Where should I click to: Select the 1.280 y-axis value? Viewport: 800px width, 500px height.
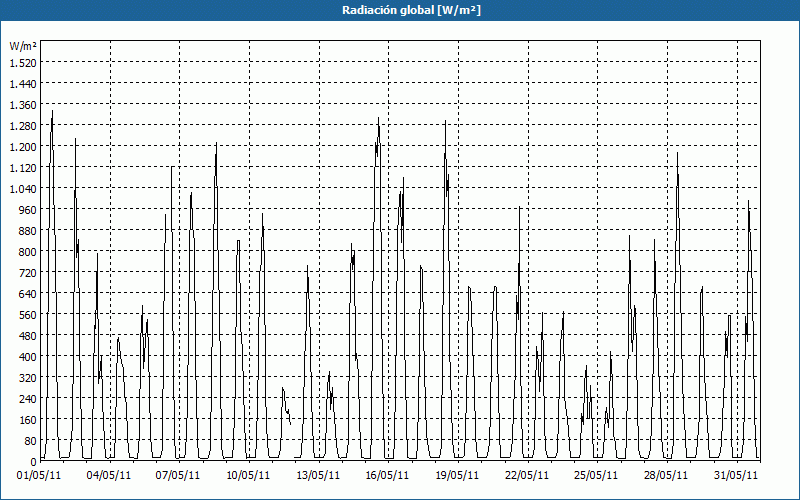pos(23,126)
